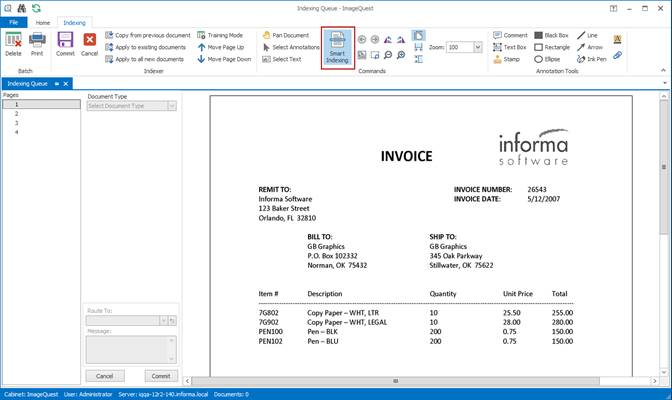Select page 2 in Pages list
Viewport: 672px width, 400px height.
tap(42, 114)
